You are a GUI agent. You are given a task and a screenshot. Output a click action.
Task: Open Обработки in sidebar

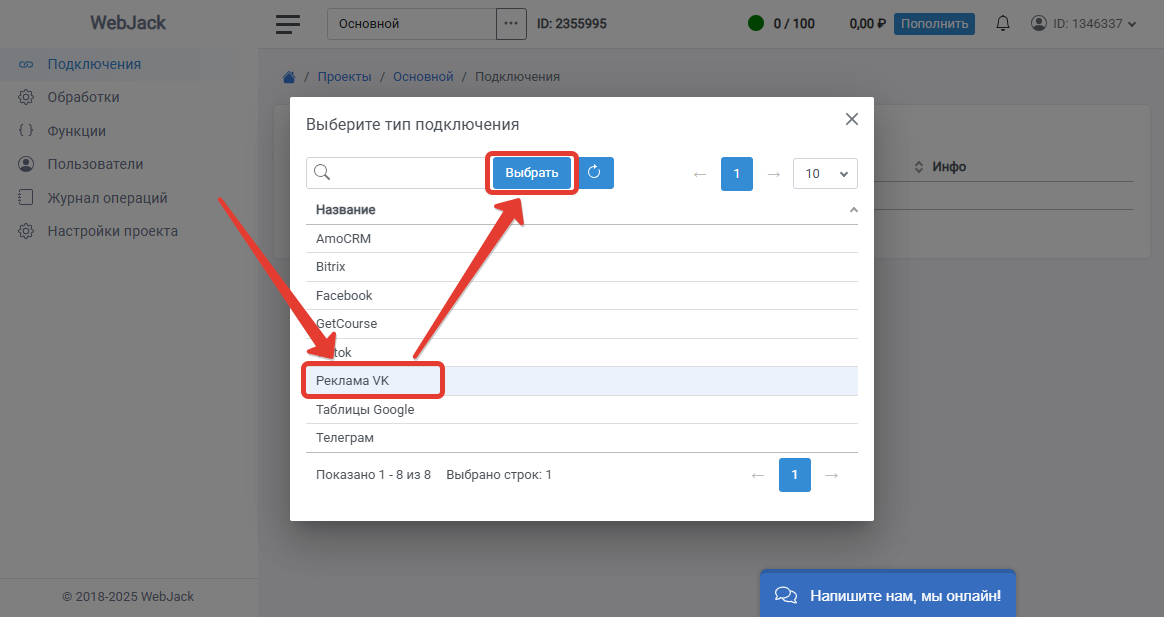tap(83, 97)
